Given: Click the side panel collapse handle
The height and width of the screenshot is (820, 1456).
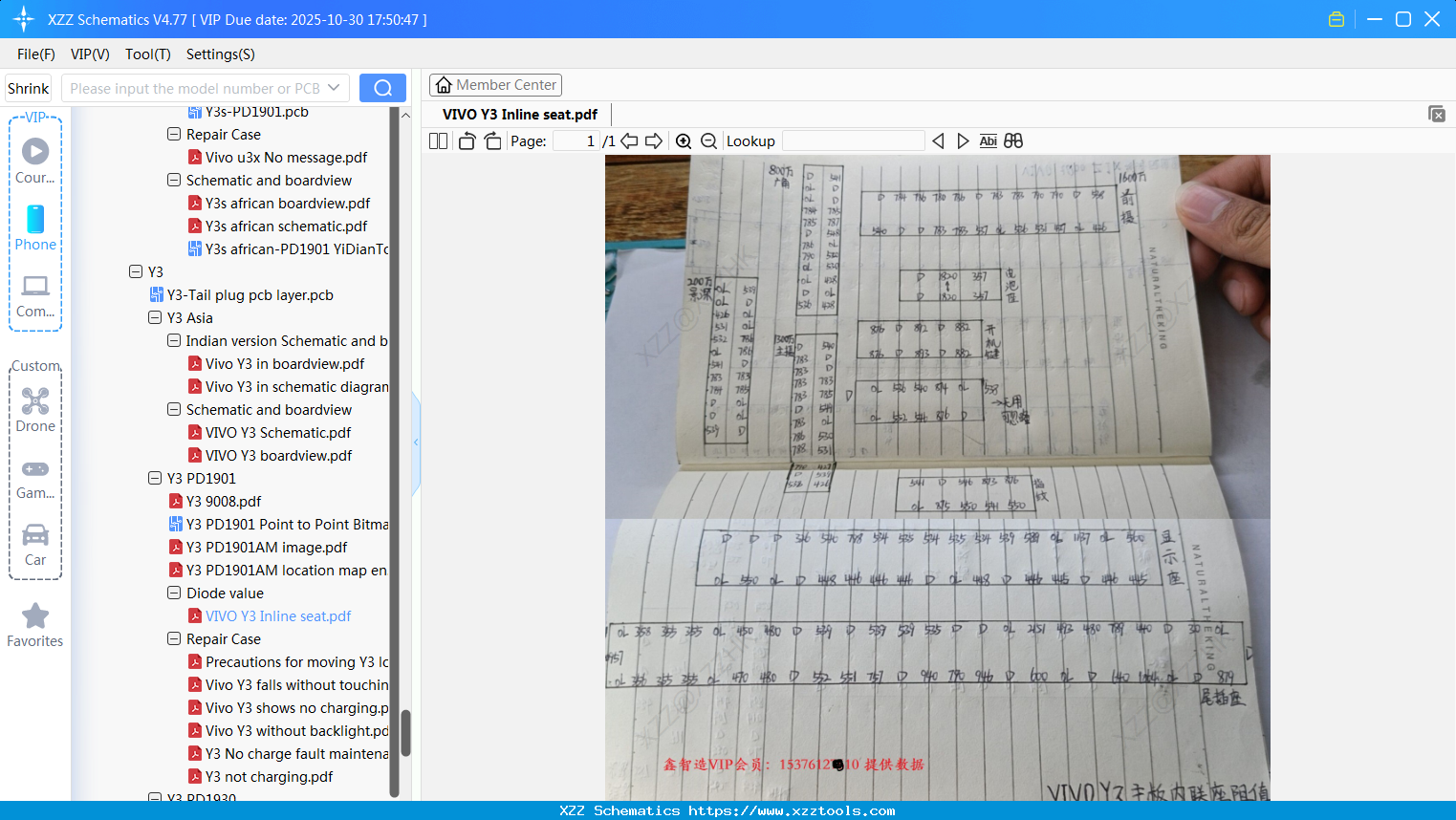Looking at the screenshot, I should pyautogui.click(x=416, y=442).
